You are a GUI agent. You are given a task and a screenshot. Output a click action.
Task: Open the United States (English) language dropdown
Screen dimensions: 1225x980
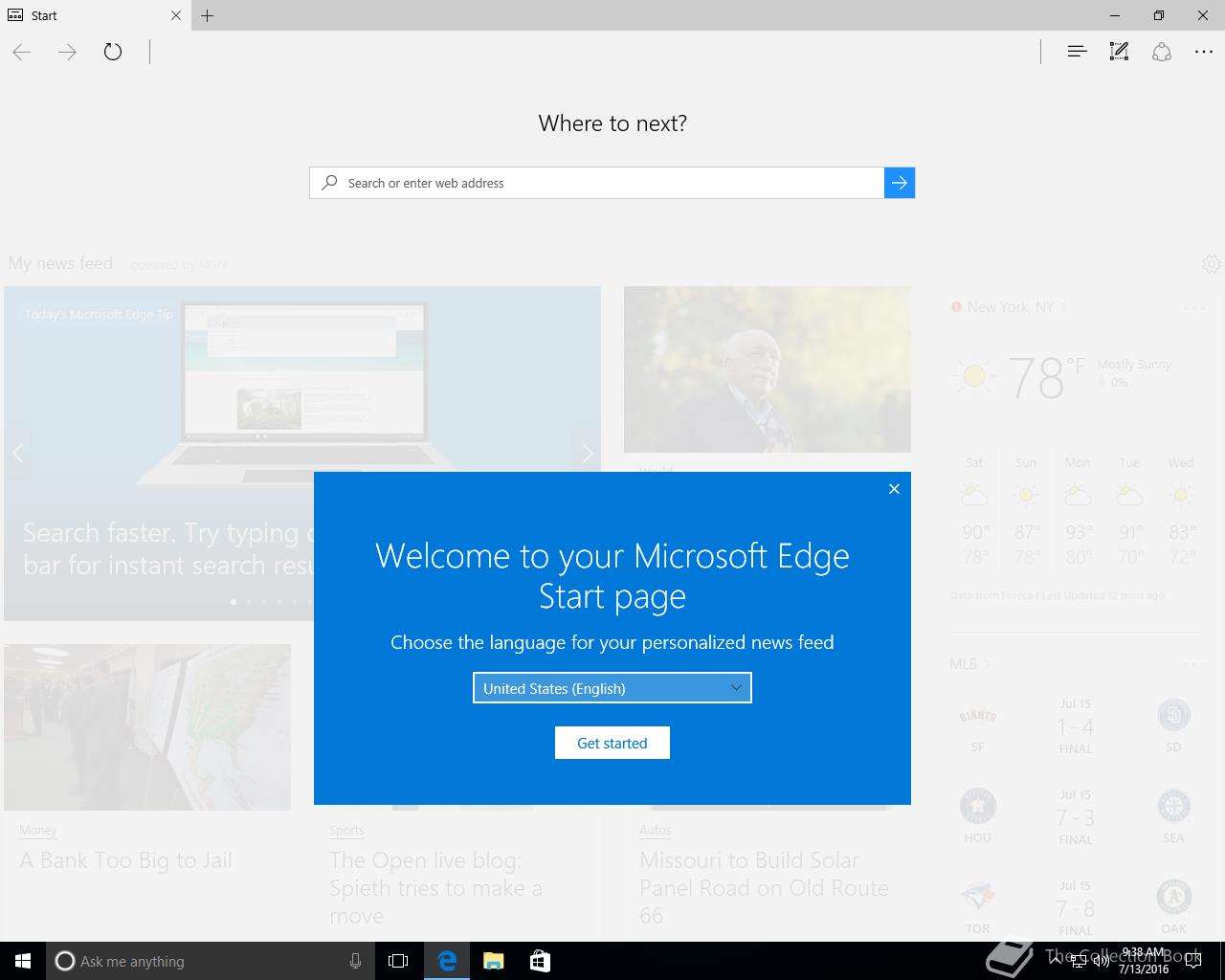(612, 688)
